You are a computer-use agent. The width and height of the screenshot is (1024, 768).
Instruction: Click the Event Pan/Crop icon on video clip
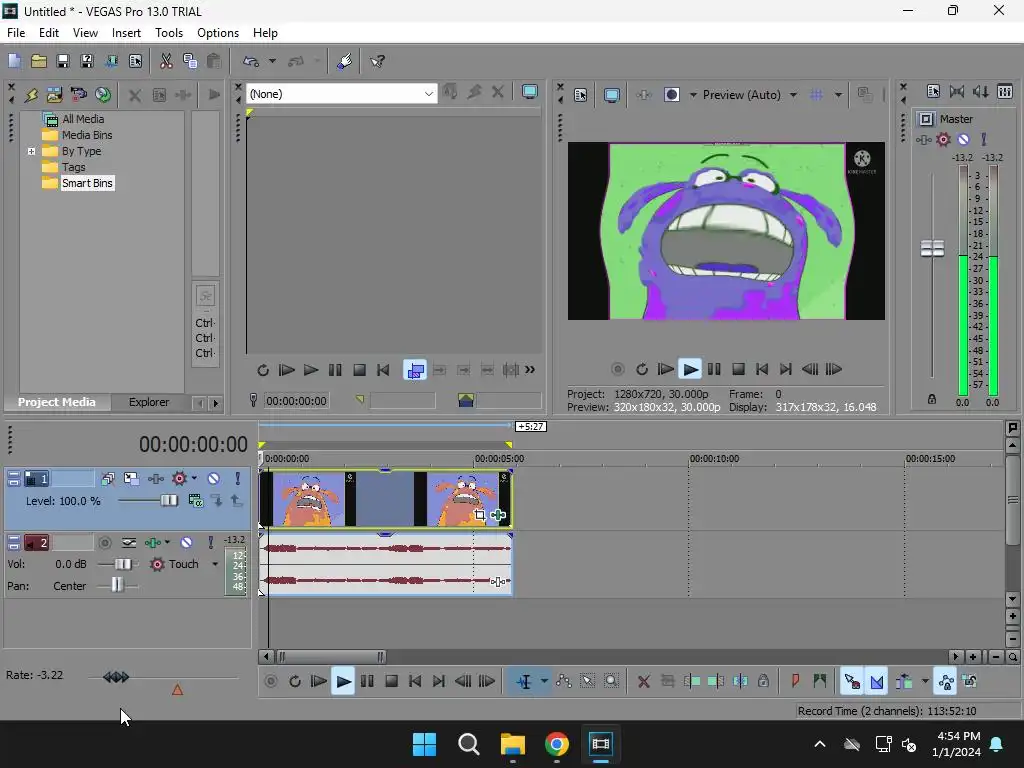pos(480,515)
